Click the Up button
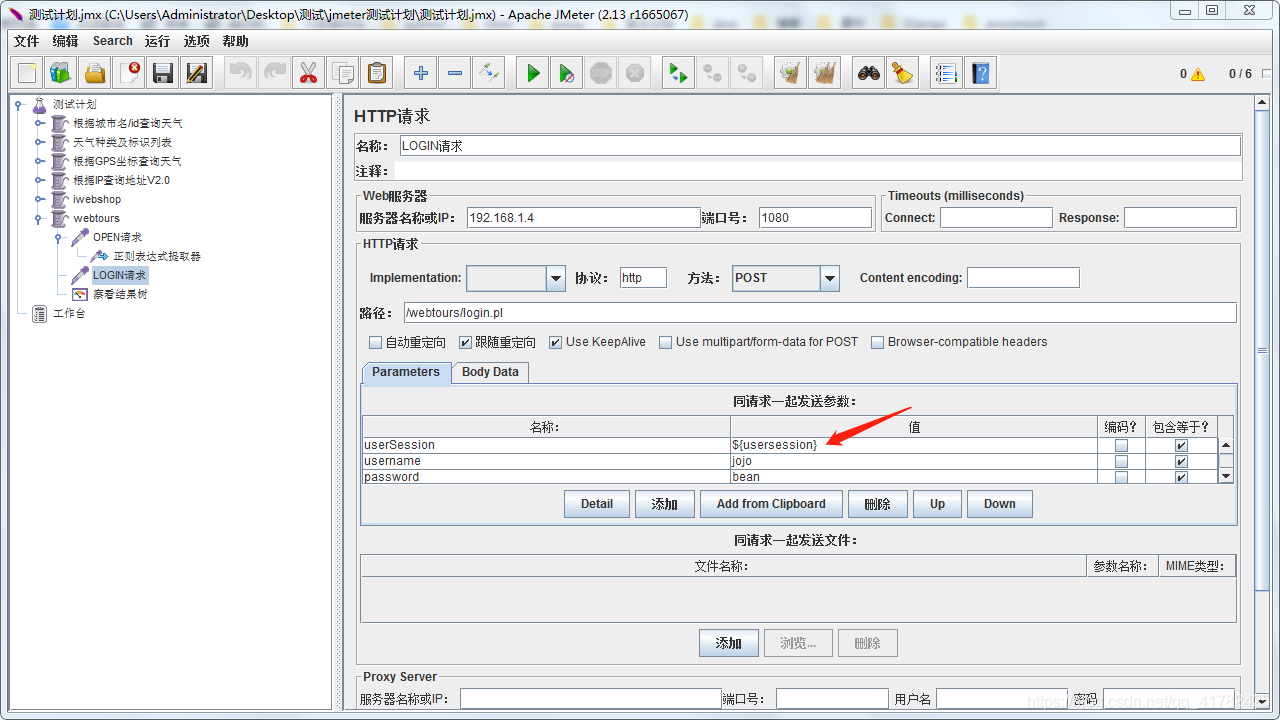 pos(937,504)
